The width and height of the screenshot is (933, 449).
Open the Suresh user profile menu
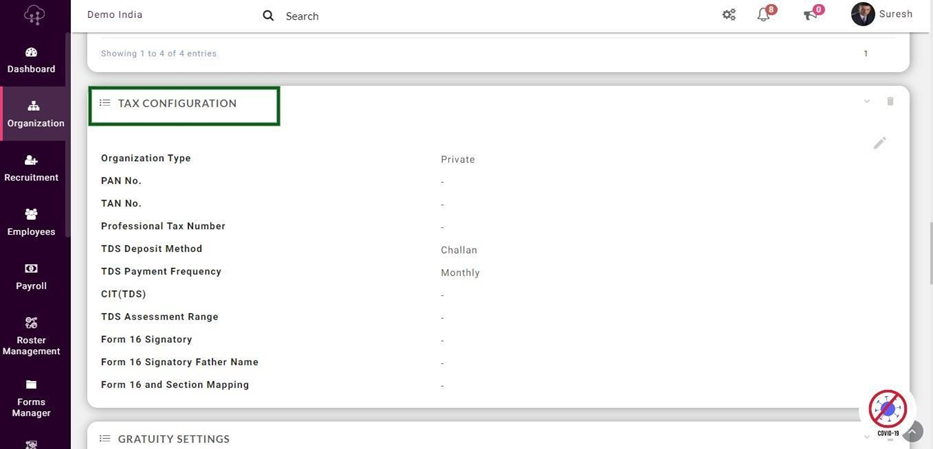[881, 15]
